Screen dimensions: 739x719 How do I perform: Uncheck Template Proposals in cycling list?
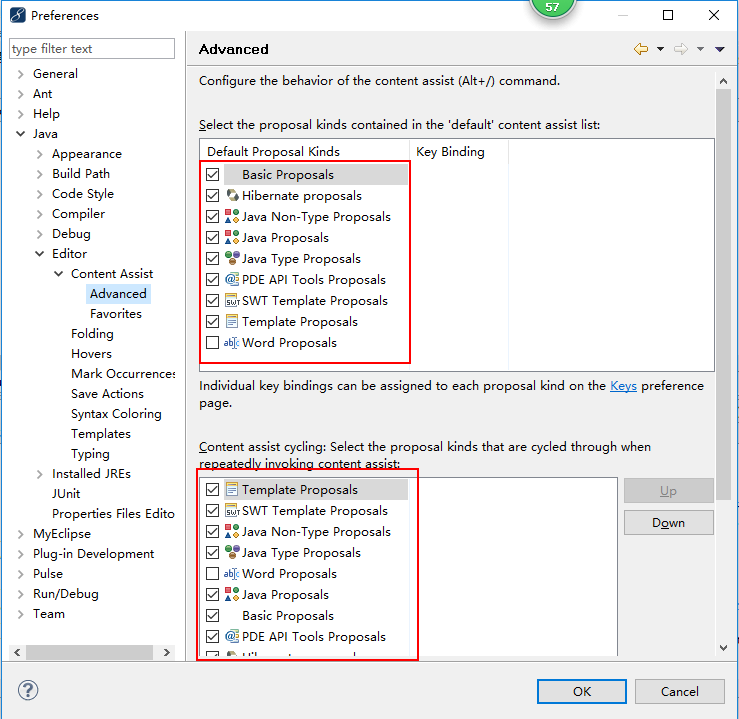pyautogui.click(x=213, y=490)
